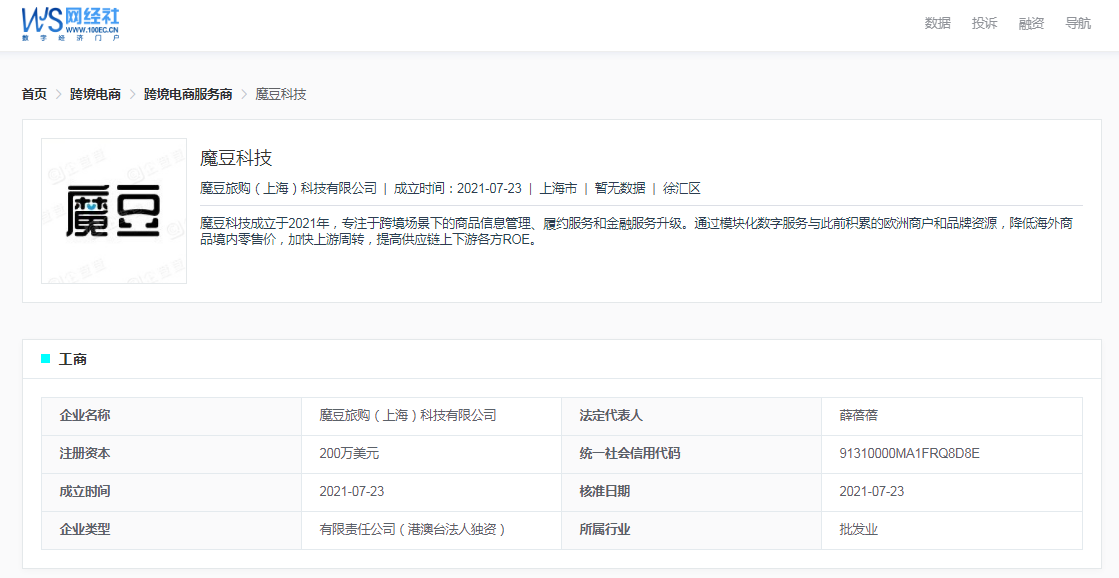Click the 成立时间 label in table

pyautogui.click(x=171, y=492)
